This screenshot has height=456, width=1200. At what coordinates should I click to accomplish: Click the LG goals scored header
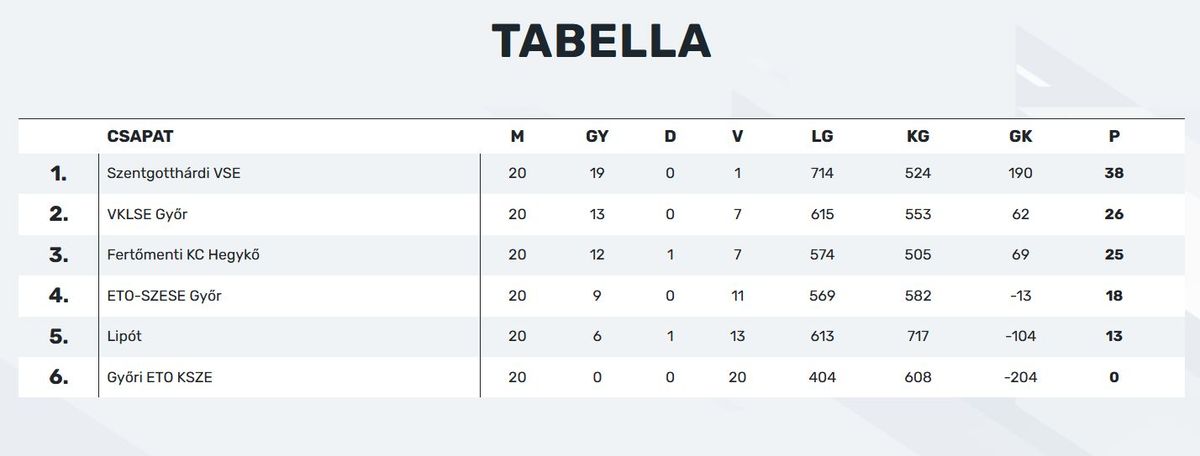point(822,137)
